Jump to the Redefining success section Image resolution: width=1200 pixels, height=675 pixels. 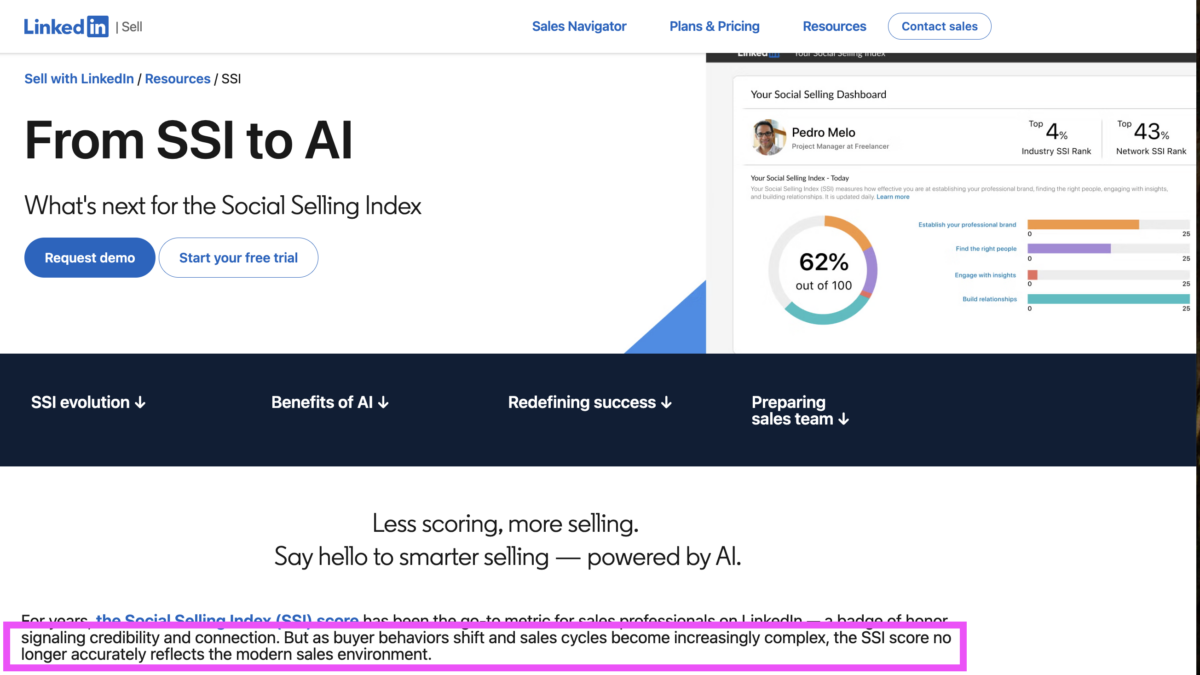590,402
